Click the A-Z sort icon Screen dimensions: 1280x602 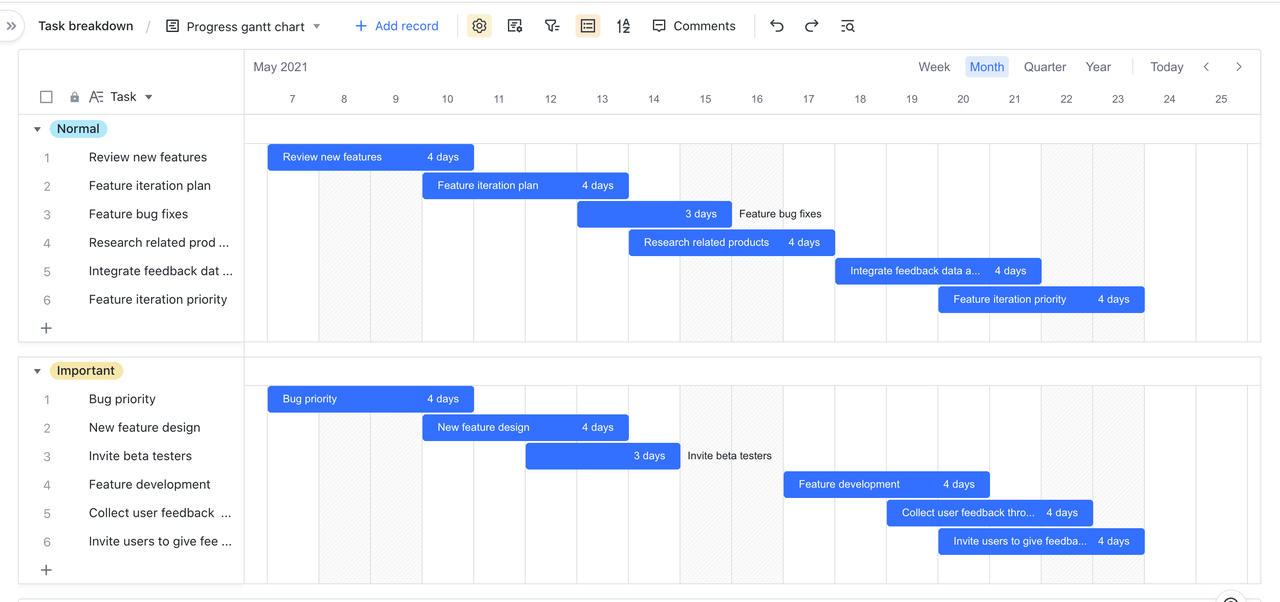[x=623, y=26]
